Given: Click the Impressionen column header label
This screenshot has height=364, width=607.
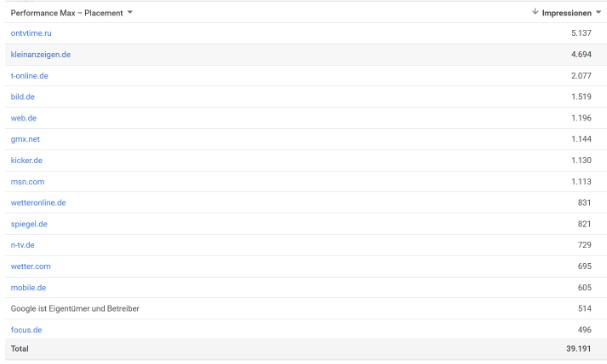Looking at the screenshot, I should [x=566, y=13].
